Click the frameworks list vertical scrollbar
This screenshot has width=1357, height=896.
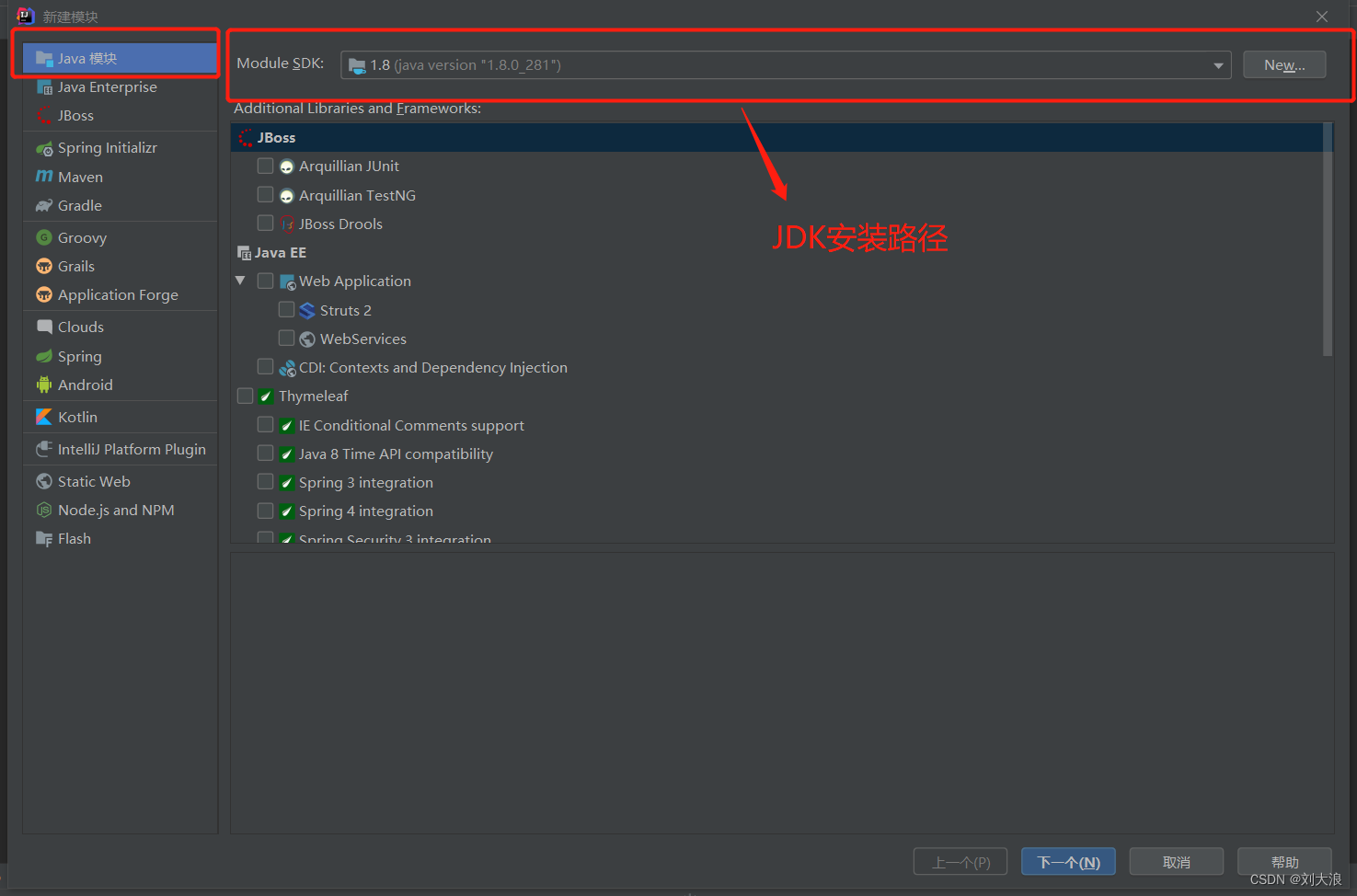[x=1328, y=240]
